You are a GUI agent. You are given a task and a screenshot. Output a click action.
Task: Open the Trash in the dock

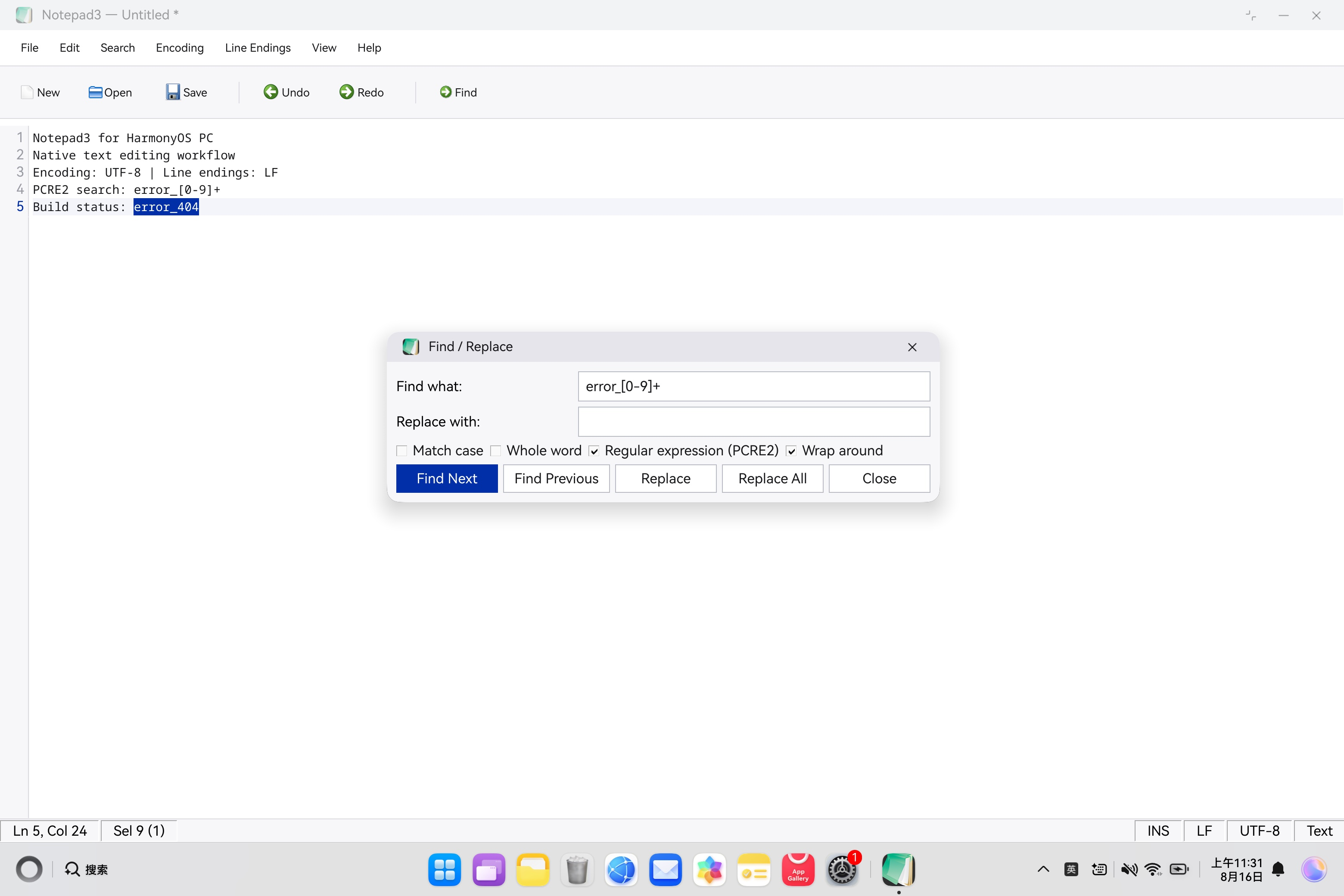577,870
